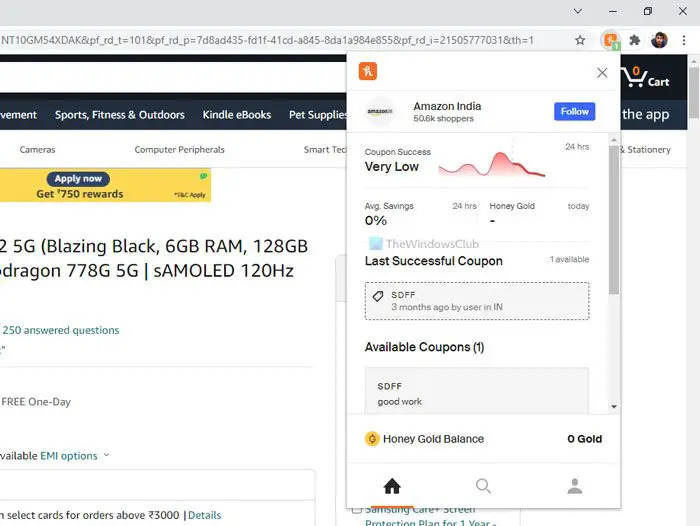Click the 'the app' nav banner text
Image resolution: width=700 pixels, height=526 pixels.
(x=646, y=114)
